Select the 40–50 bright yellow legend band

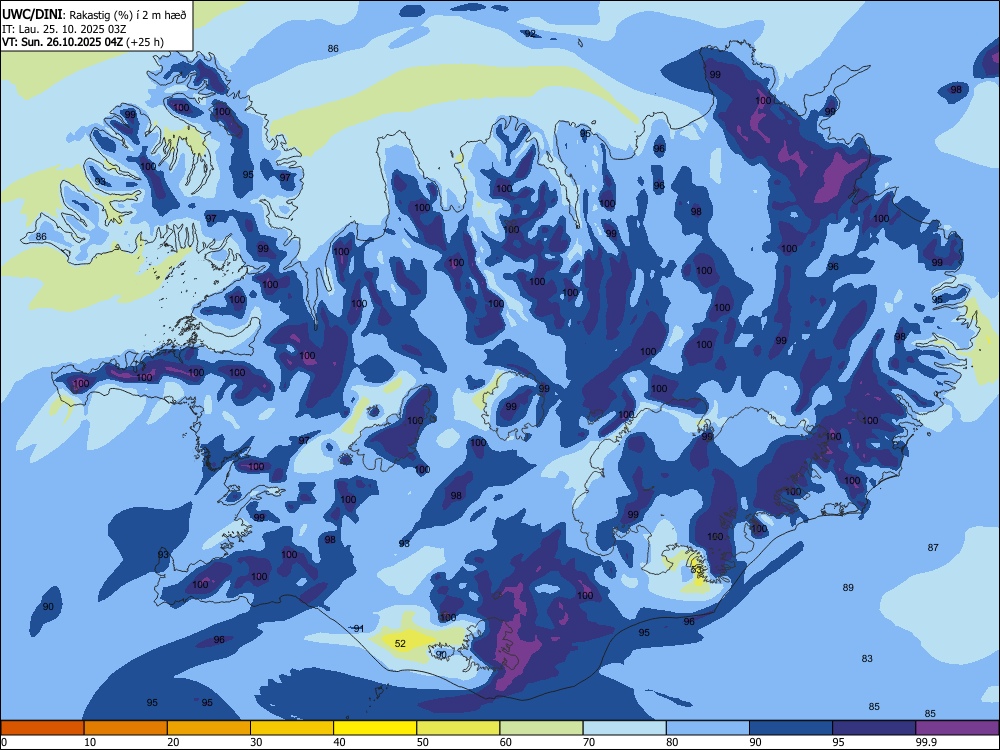click(x=375, y=728)
